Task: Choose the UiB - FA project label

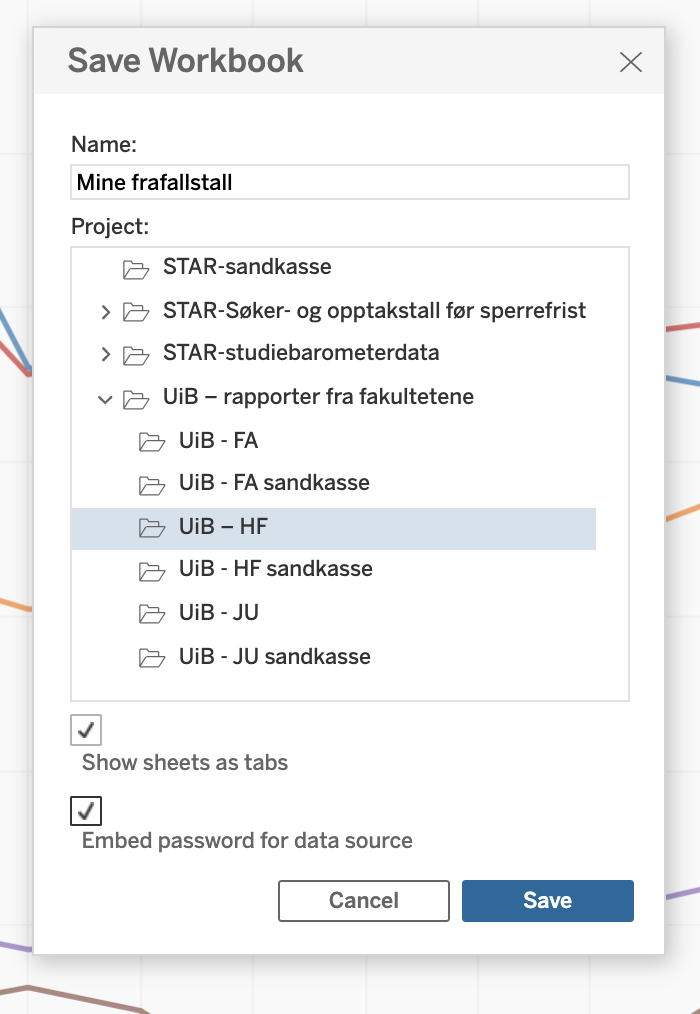Action: pos(219,440)
